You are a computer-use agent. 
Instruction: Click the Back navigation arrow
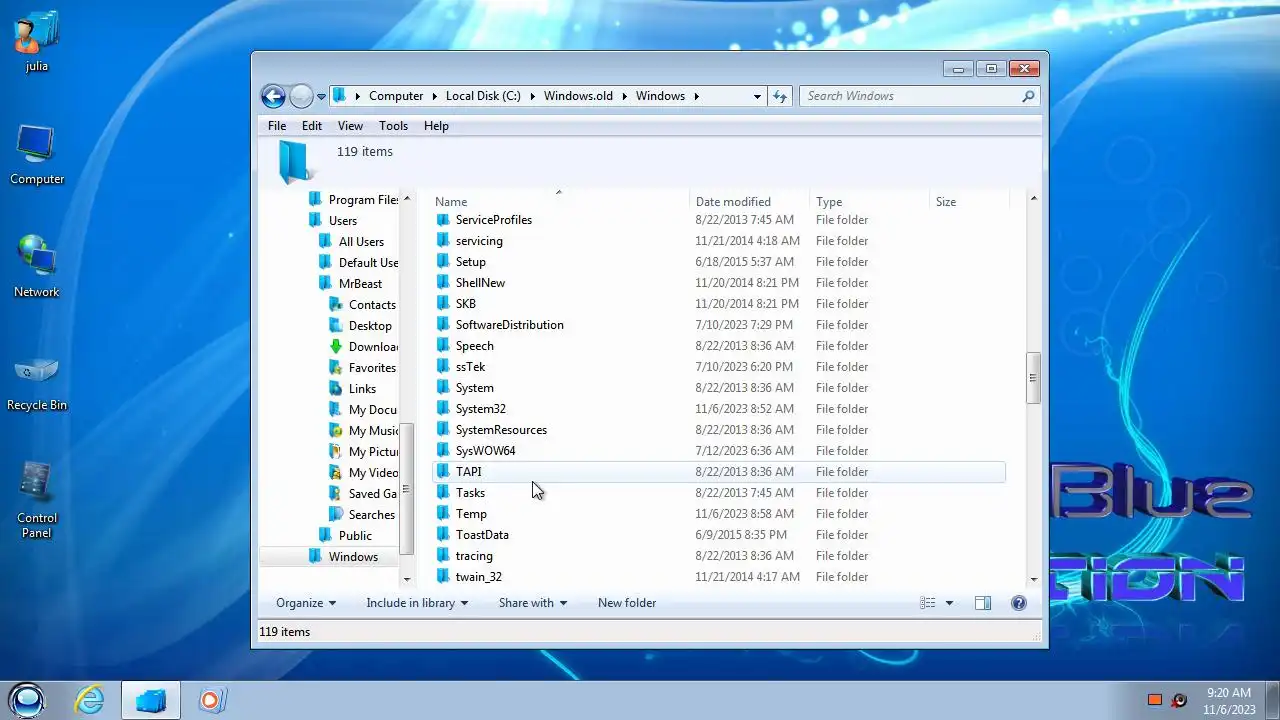pyautogui.click(x=273, y=96)
